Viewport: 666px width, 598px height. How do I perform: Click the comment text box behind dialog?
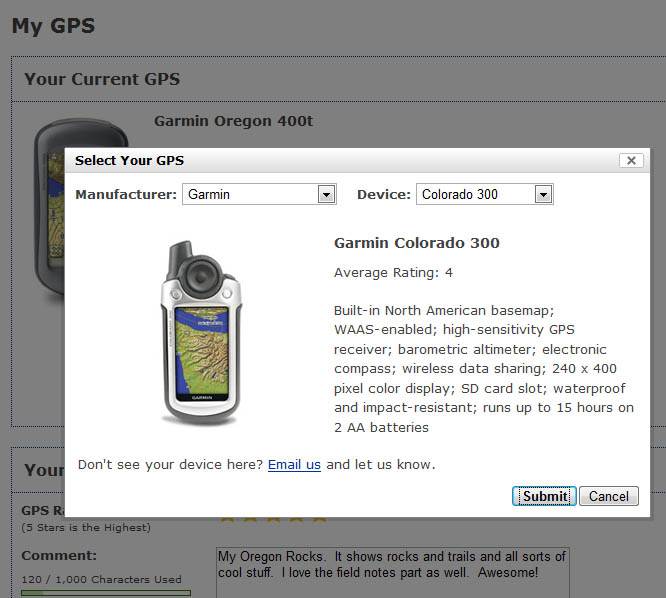392,573
